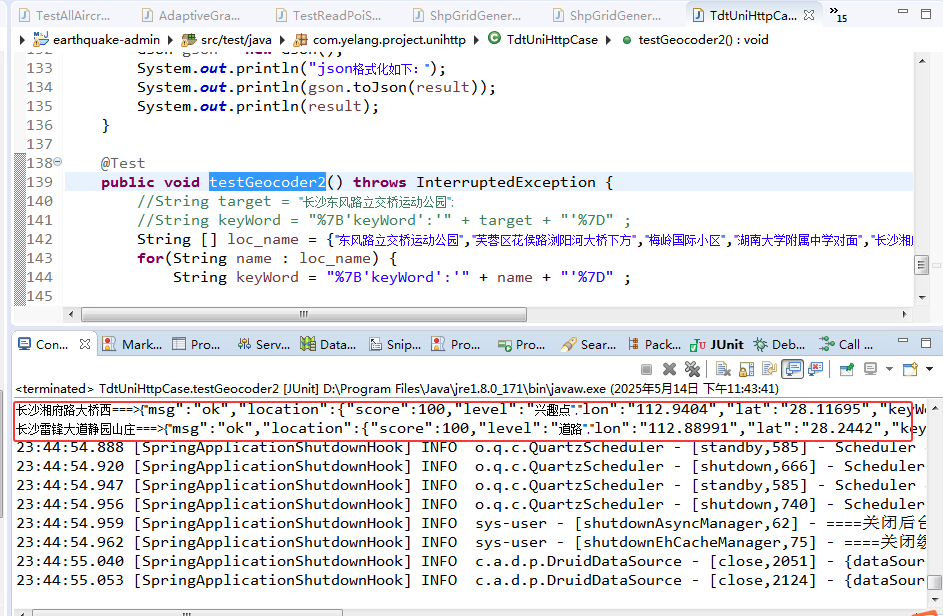Click the green method dot beside testGeocoder2()
Viewport: 943px width, 616px height.
(627, 40)
